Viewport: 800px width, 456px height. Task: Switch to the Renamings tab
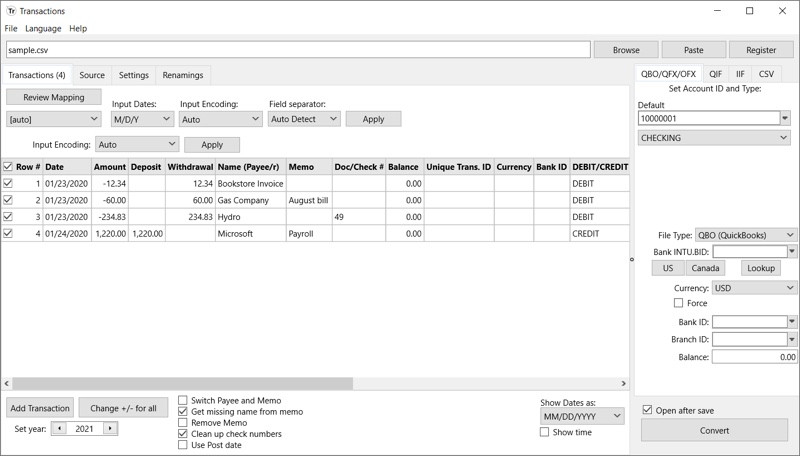pyautogui.click(x=183, y=75)
